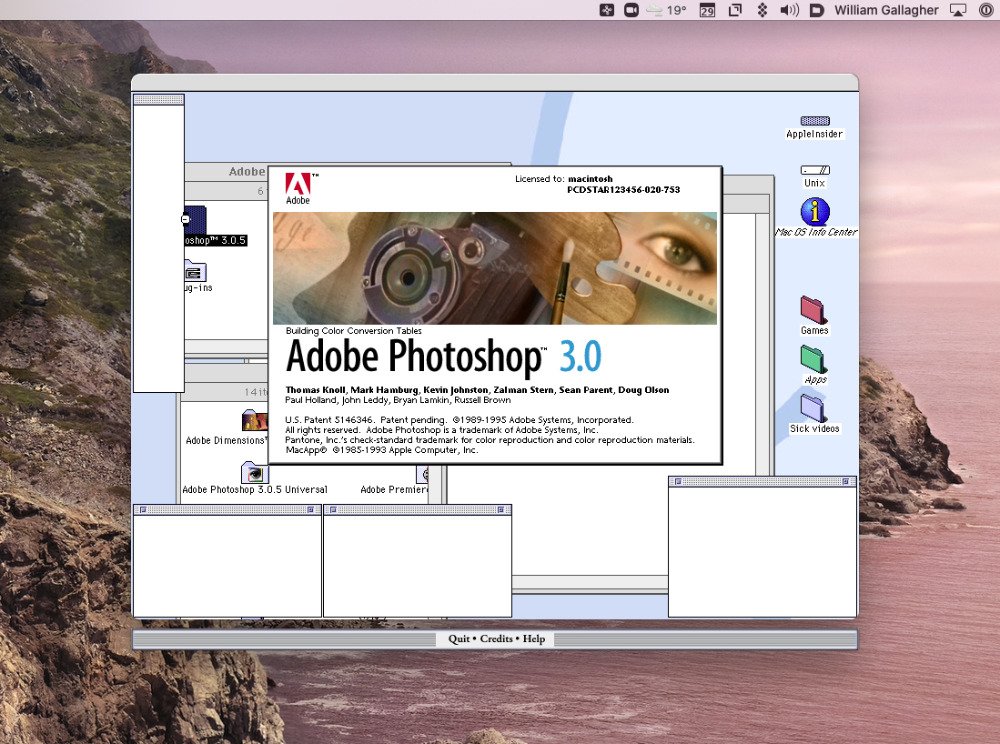This screenshot has height=744, width=1000.
Task: Select the Adobe Photoshop 3.0.5 Universal folder
Action: pyautogui.click(x=254, y=472)
